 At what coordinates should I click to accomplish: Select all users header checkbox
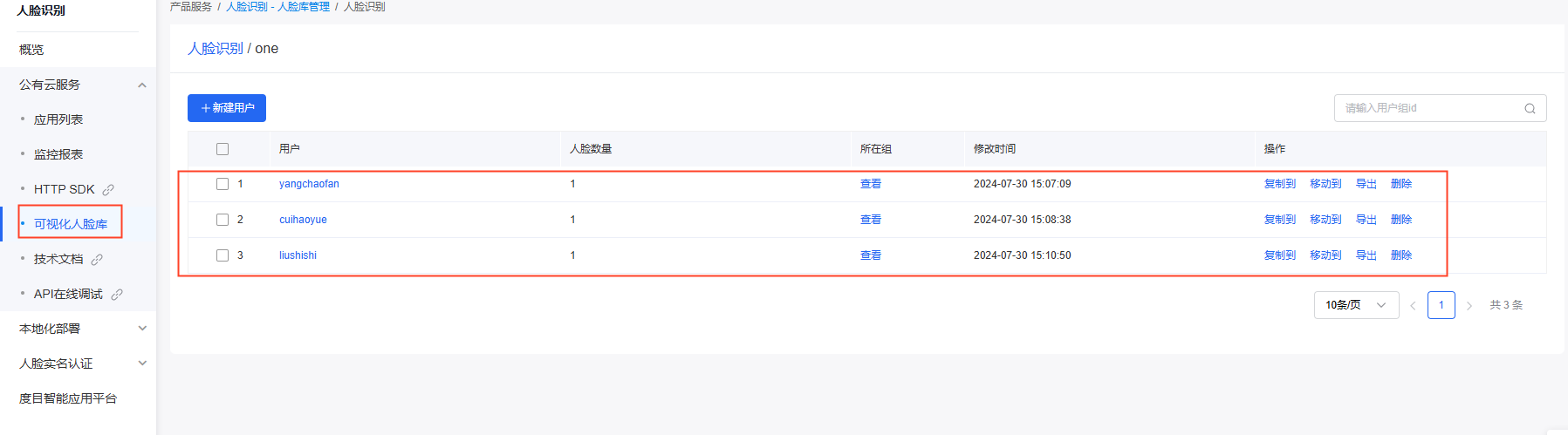coord(223,149)
